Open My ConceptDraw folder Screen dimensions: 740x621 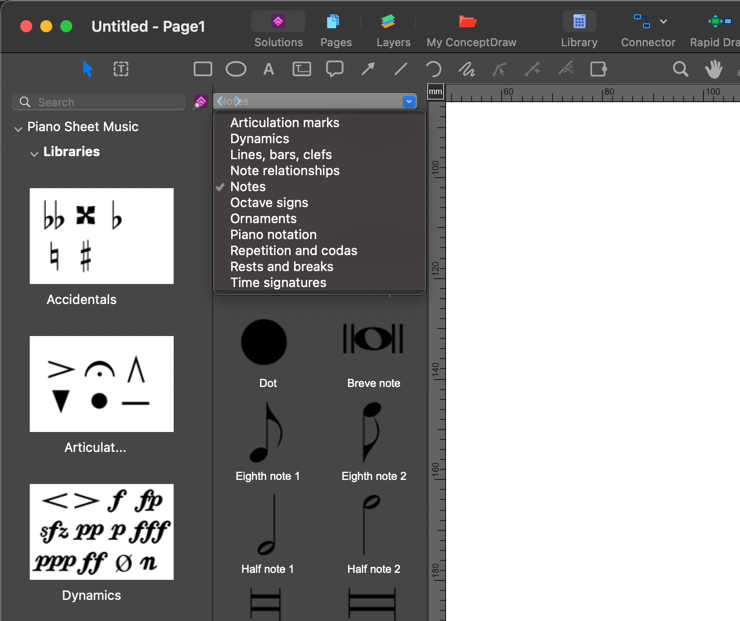[x=471, y=30]
